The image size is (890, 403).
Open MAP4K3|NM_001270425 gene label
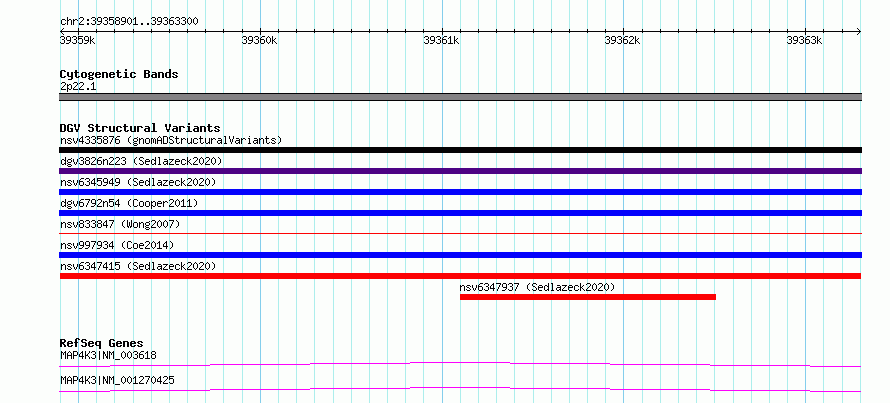coord(117,380)
